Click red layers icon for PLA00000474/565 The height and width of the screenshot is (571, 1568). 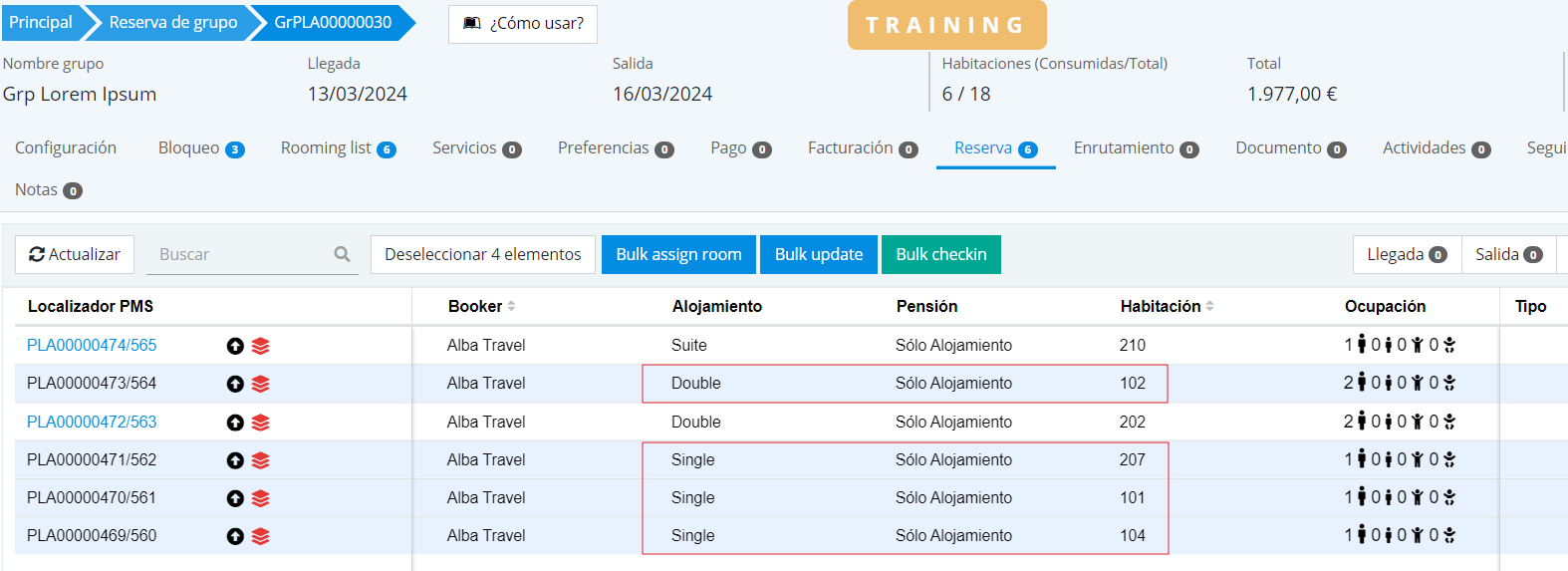click(261, 346)
